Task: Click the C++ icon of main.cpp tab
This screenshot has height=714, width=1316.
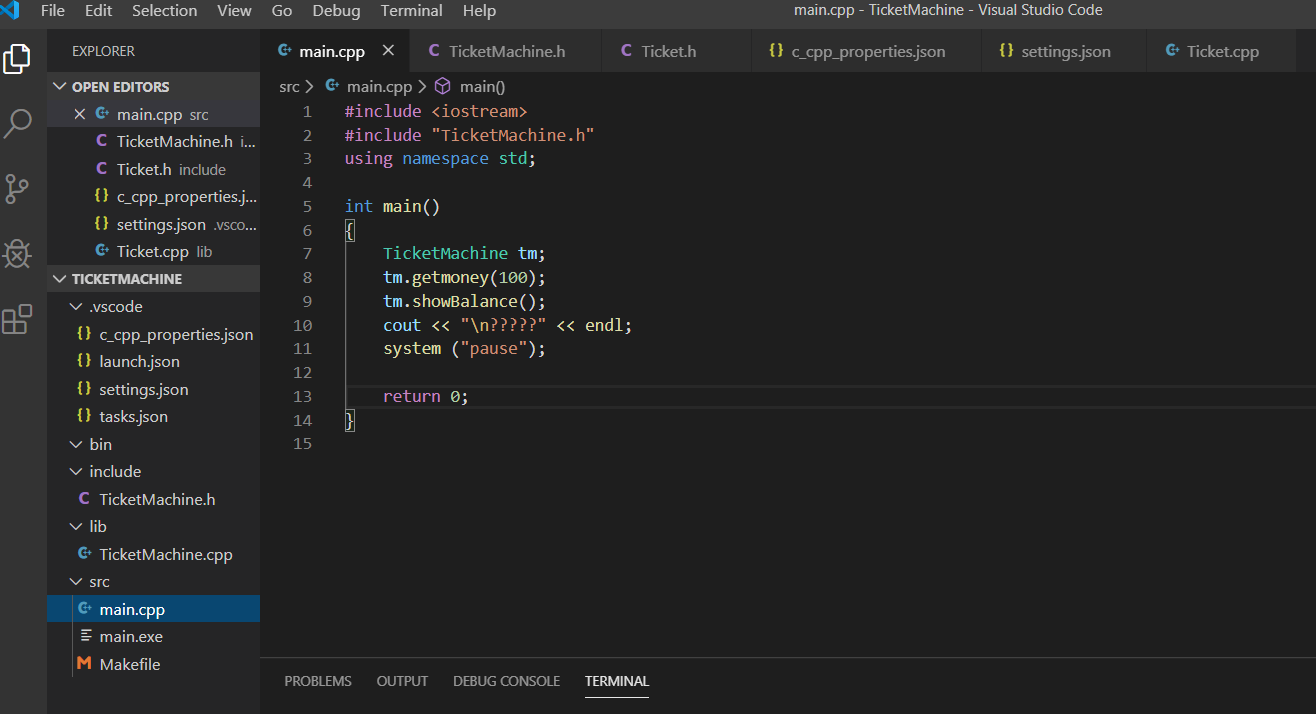Action: tap(285, 51)
